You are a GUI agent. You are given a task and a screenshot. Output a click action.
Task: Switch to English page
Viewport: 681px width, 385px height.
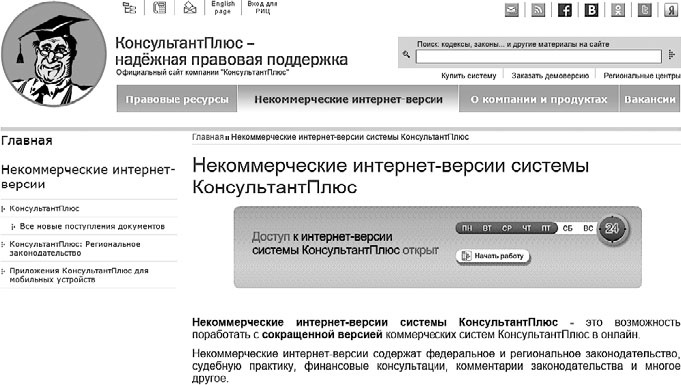click(223, 7)
